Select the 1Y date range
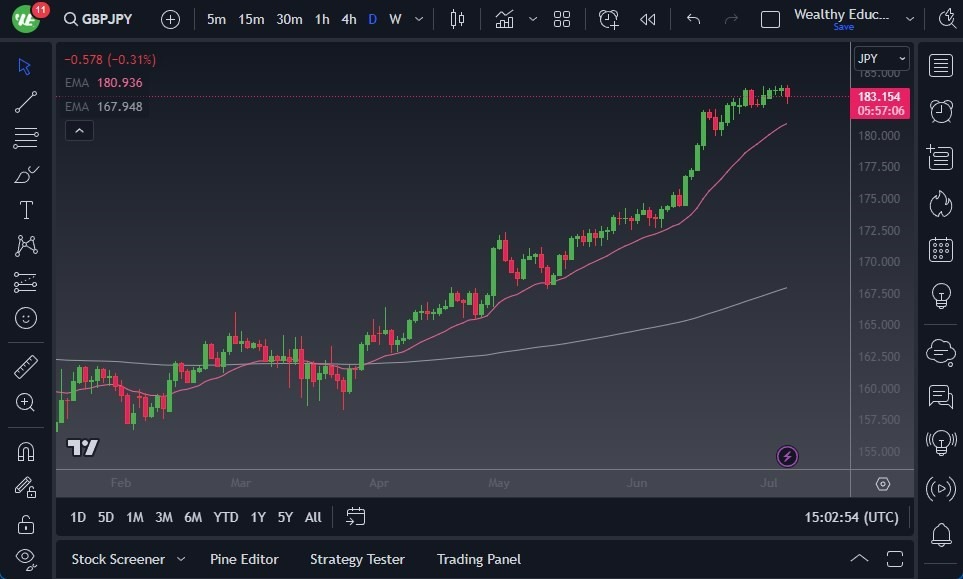This screenshot has width=963, height=579. click(257, 517)
